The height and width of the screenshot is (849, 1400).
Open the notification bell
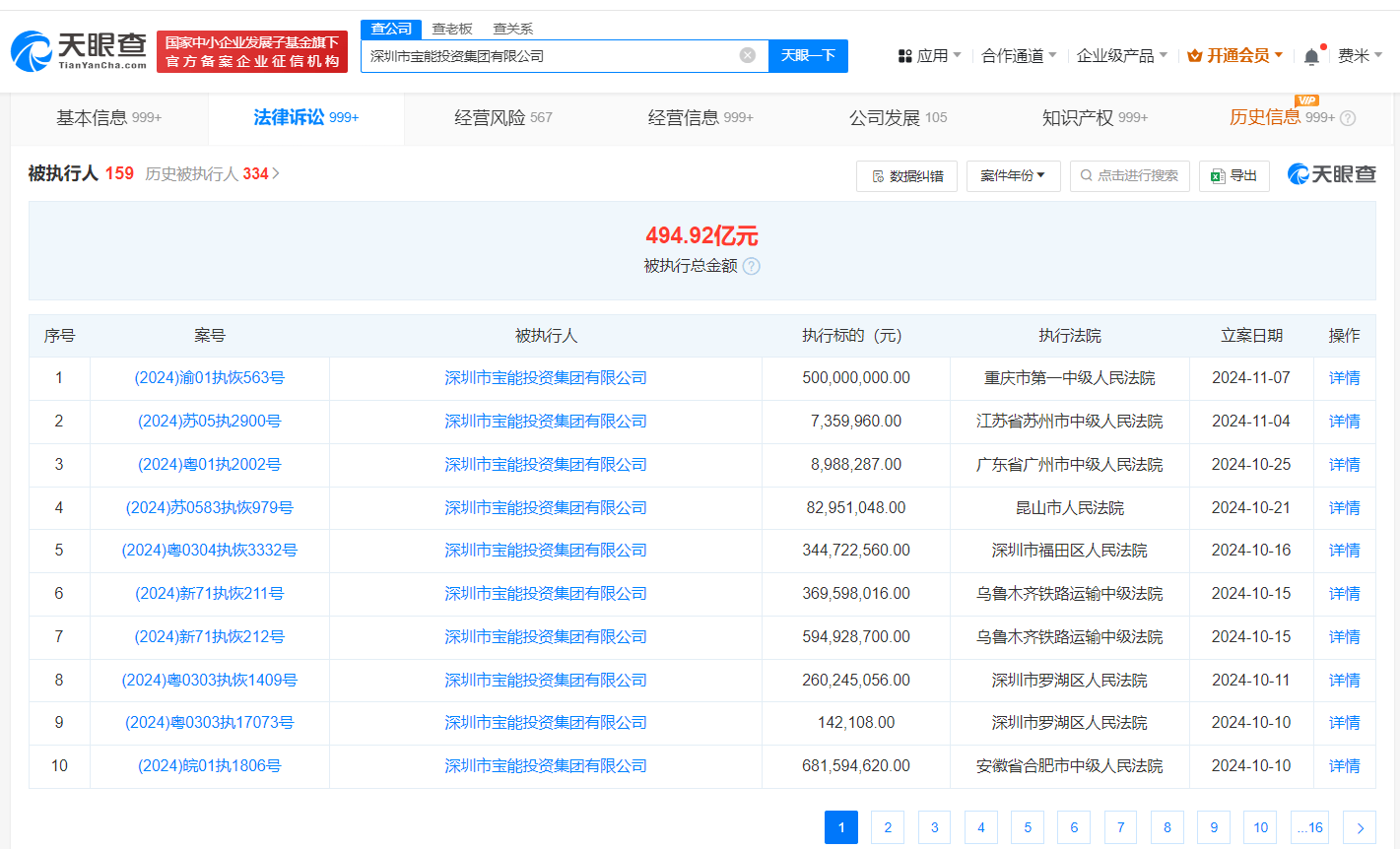click(1310, 56)
